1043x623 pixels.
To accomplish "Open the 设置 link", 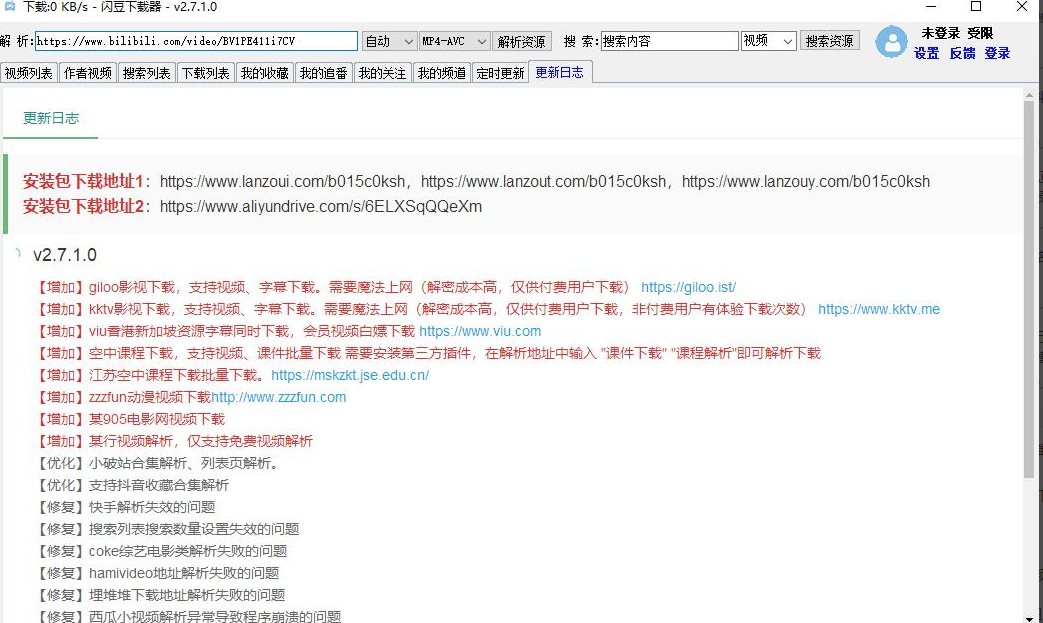I will click(926, 53).
